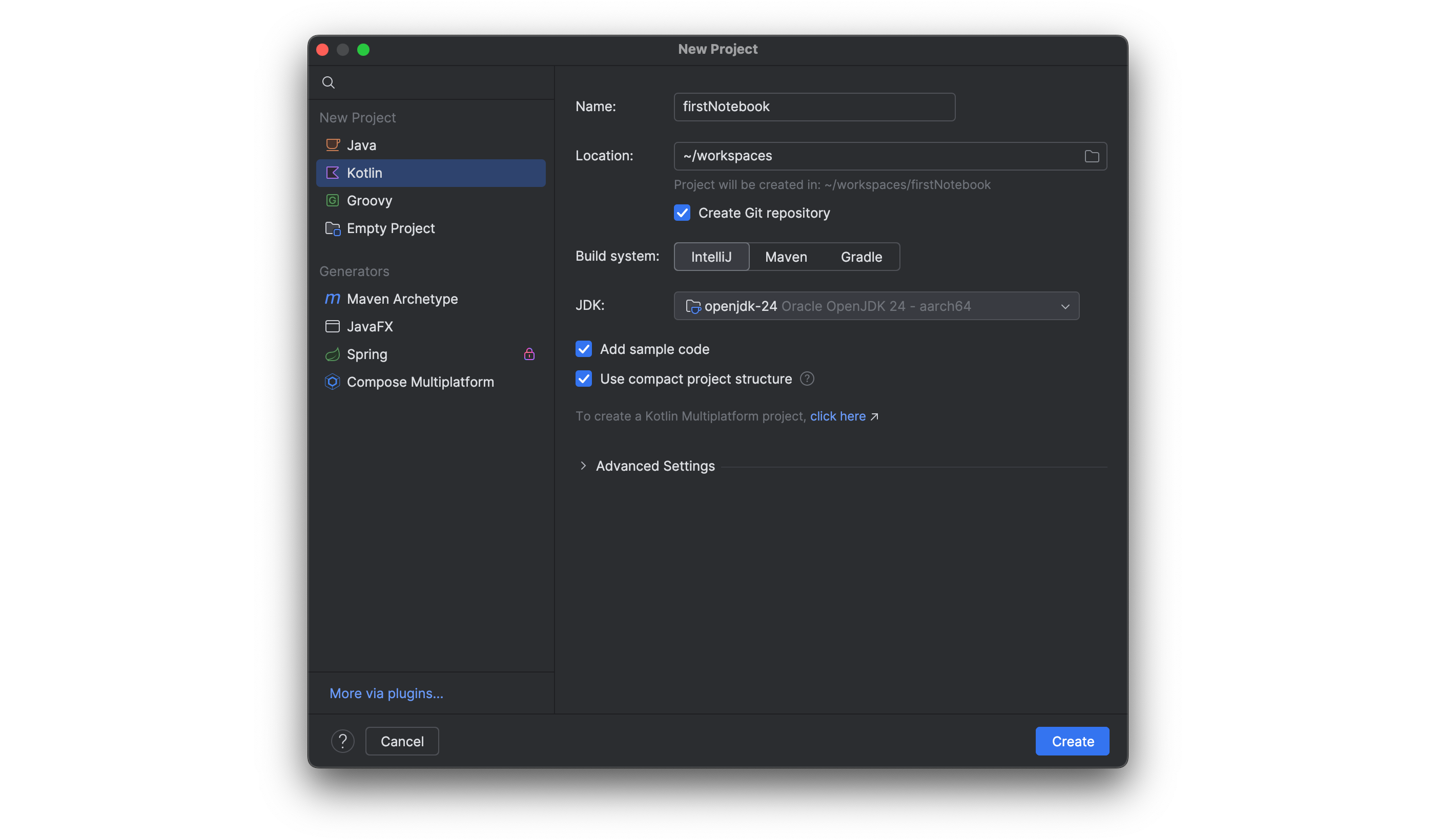Click the green zoom window button
This screenshot has width=1436, height=840.
363,50
